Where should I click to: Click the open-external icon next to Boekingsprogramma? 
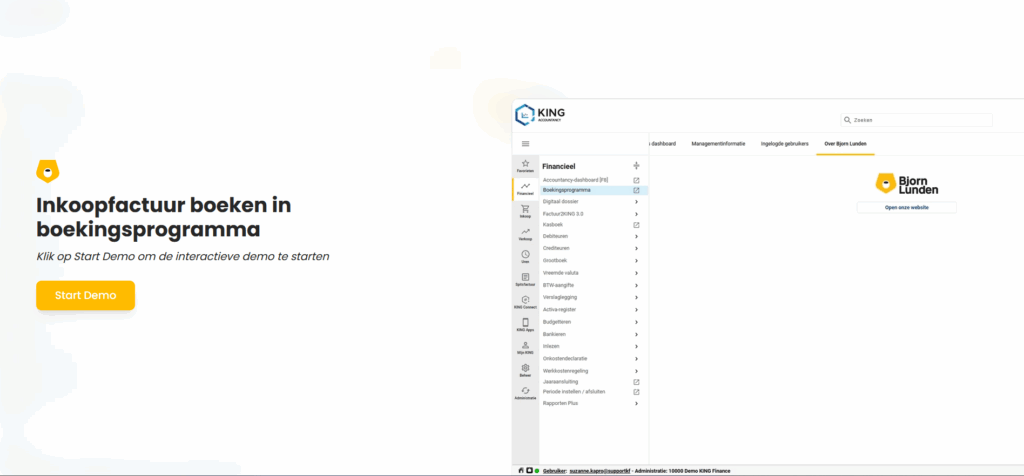636,191
